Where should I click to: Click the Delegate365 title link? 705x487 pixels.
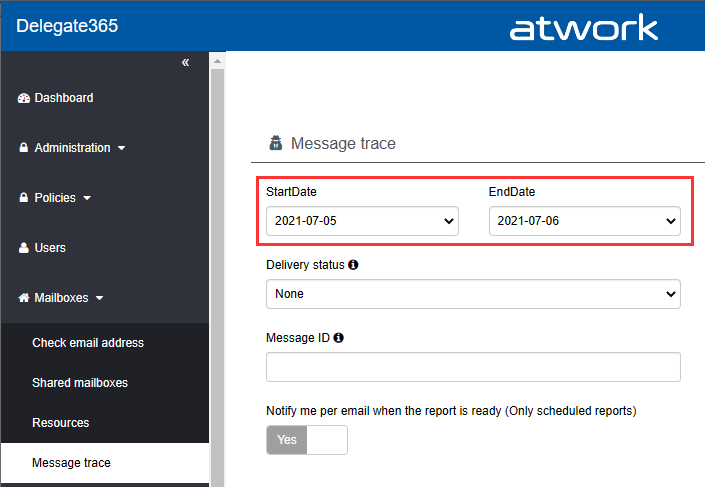coord(67,26)
